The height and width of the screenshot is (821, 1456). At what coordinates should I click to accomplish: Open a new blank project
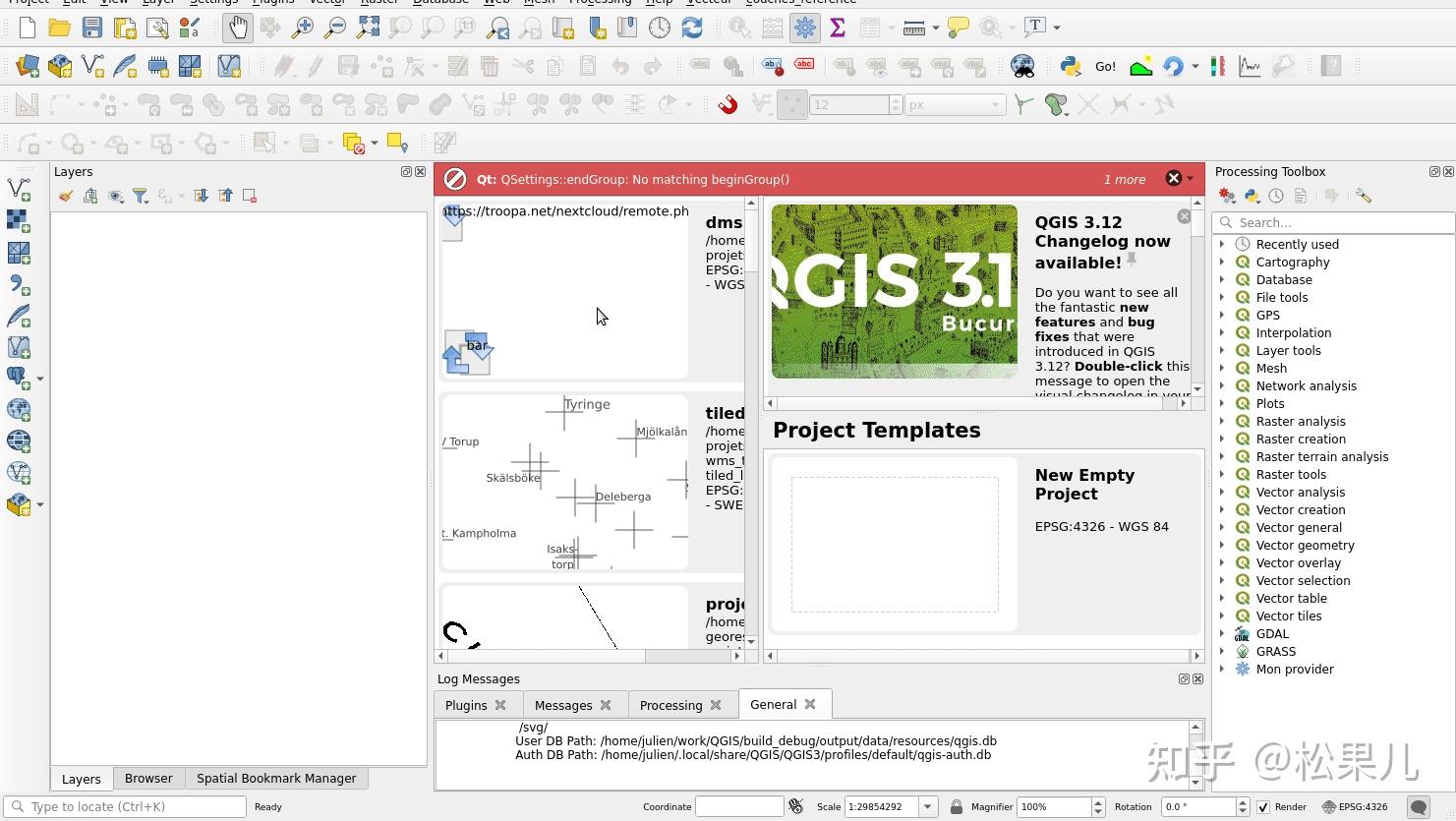tap(27, 28)
